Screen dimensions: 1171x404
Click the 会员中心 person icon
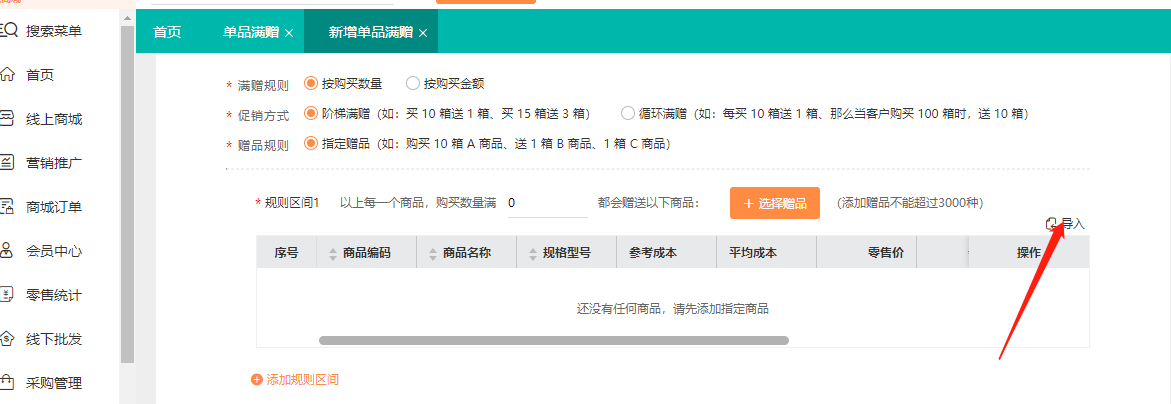click(x=7, y=251)
